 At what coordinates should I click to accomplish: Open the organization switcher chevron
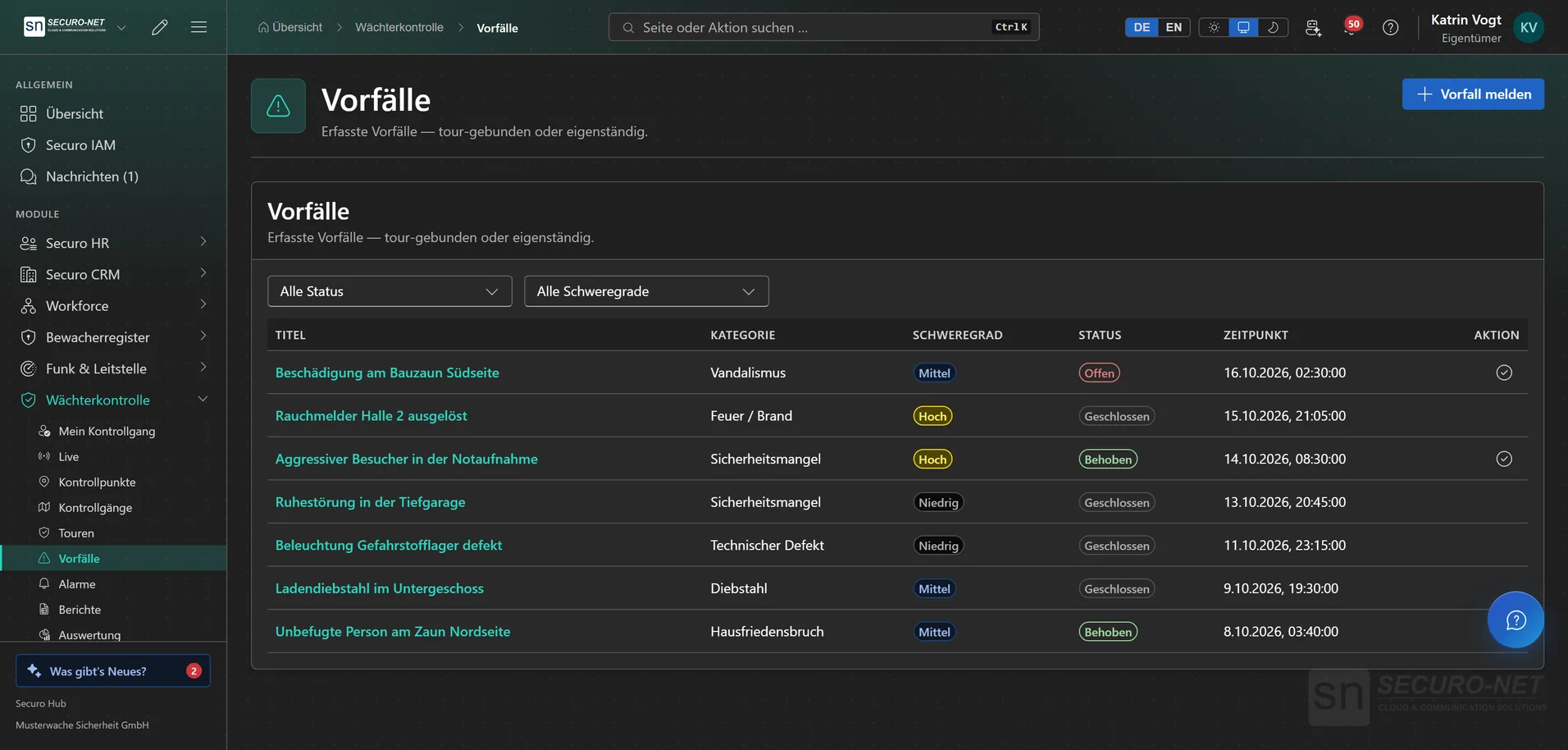click(121, 27)
